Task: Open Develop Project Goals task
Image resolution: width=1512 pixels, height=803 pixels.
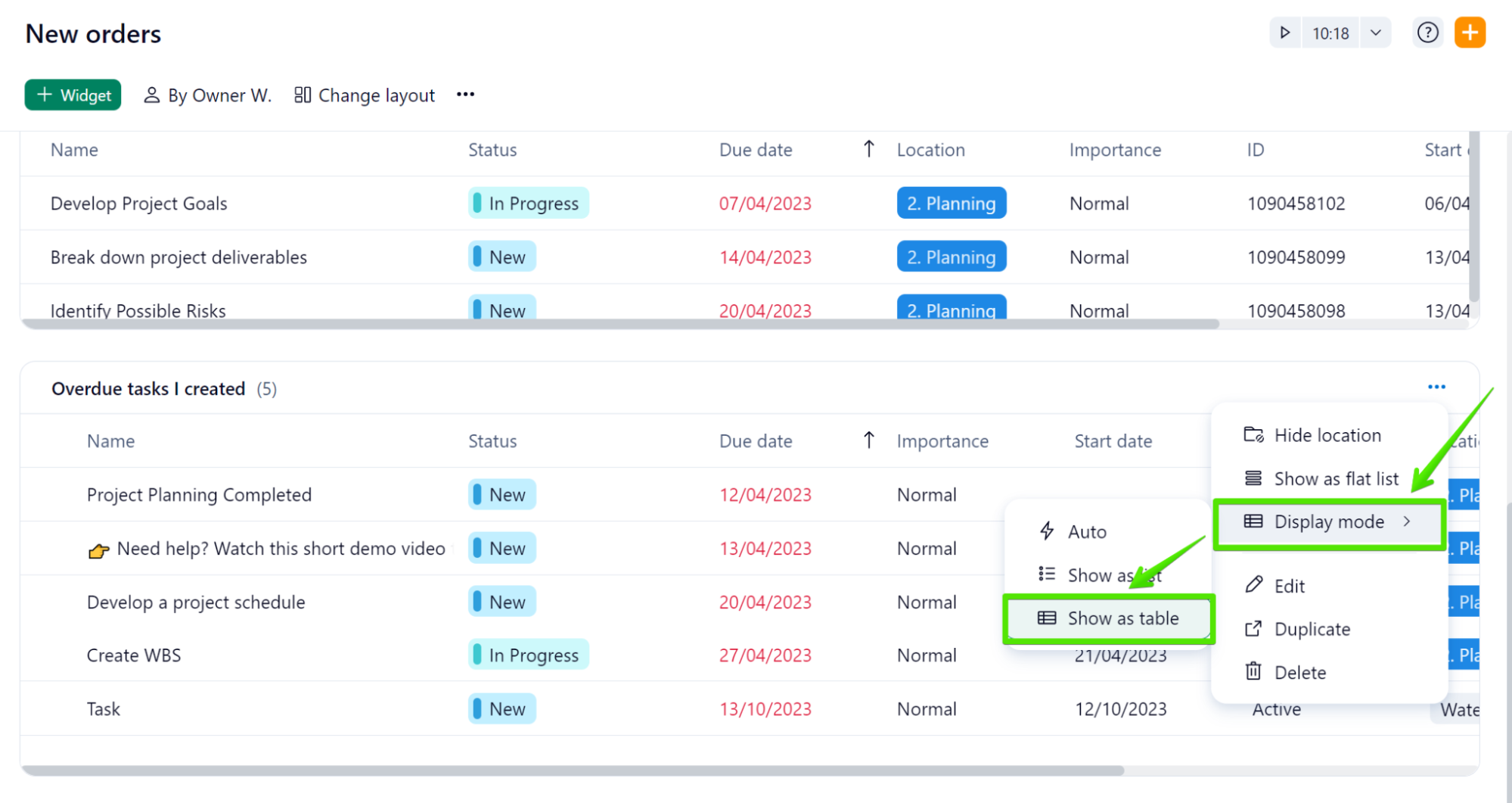Action: click(x=139, y=204)
